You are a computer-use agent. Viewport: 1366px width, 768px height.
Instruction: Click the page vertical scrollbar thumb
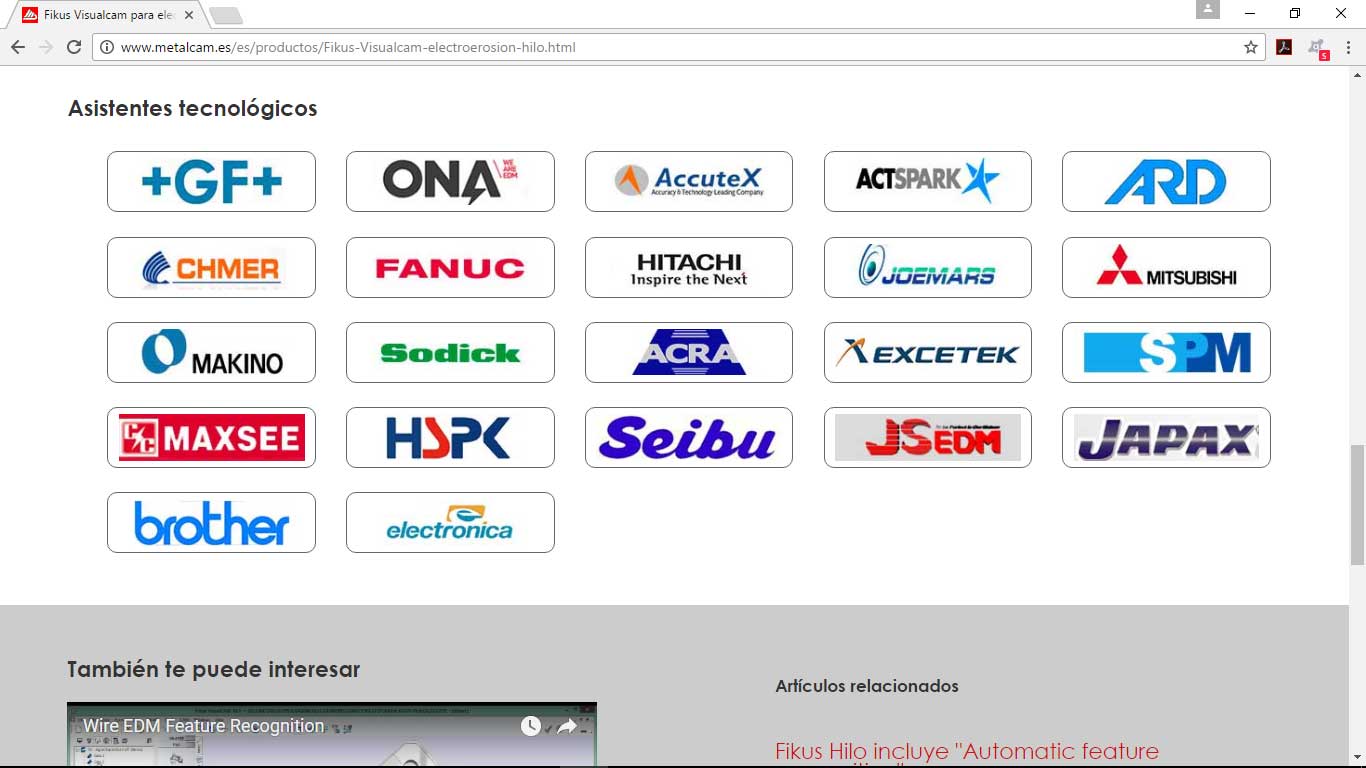coord(1357,505)
